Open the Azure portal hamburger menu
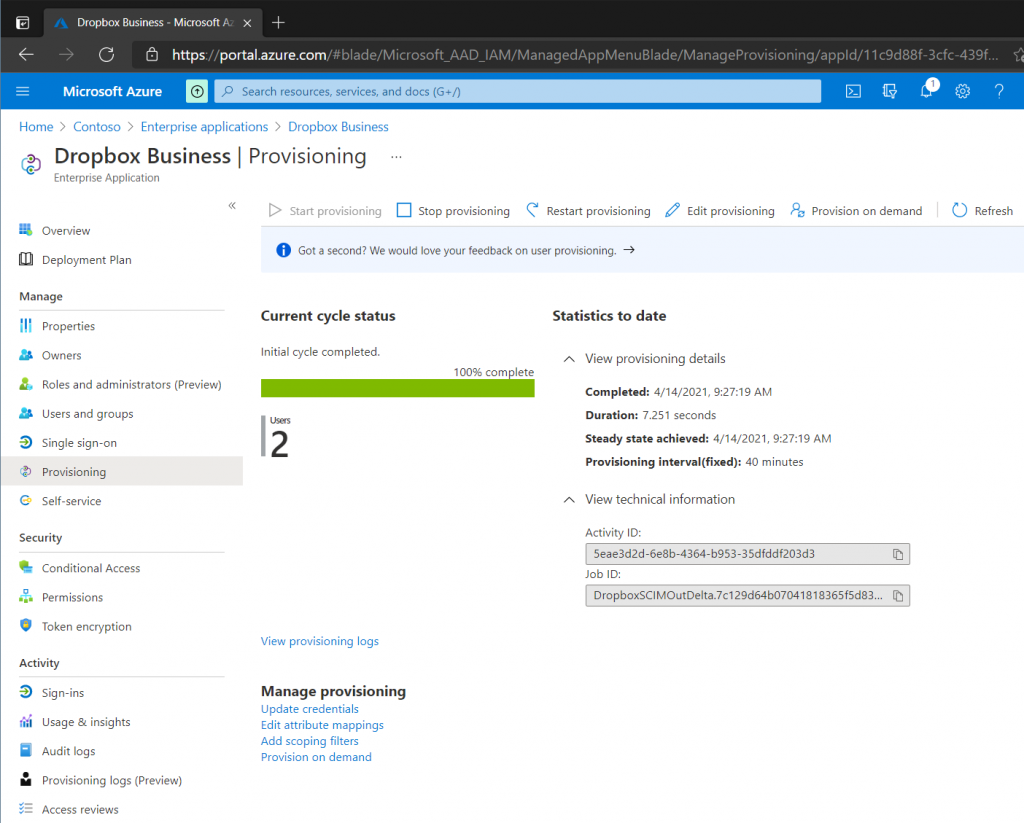This screenshot has width=1024, height=823. tap(23, 91)
